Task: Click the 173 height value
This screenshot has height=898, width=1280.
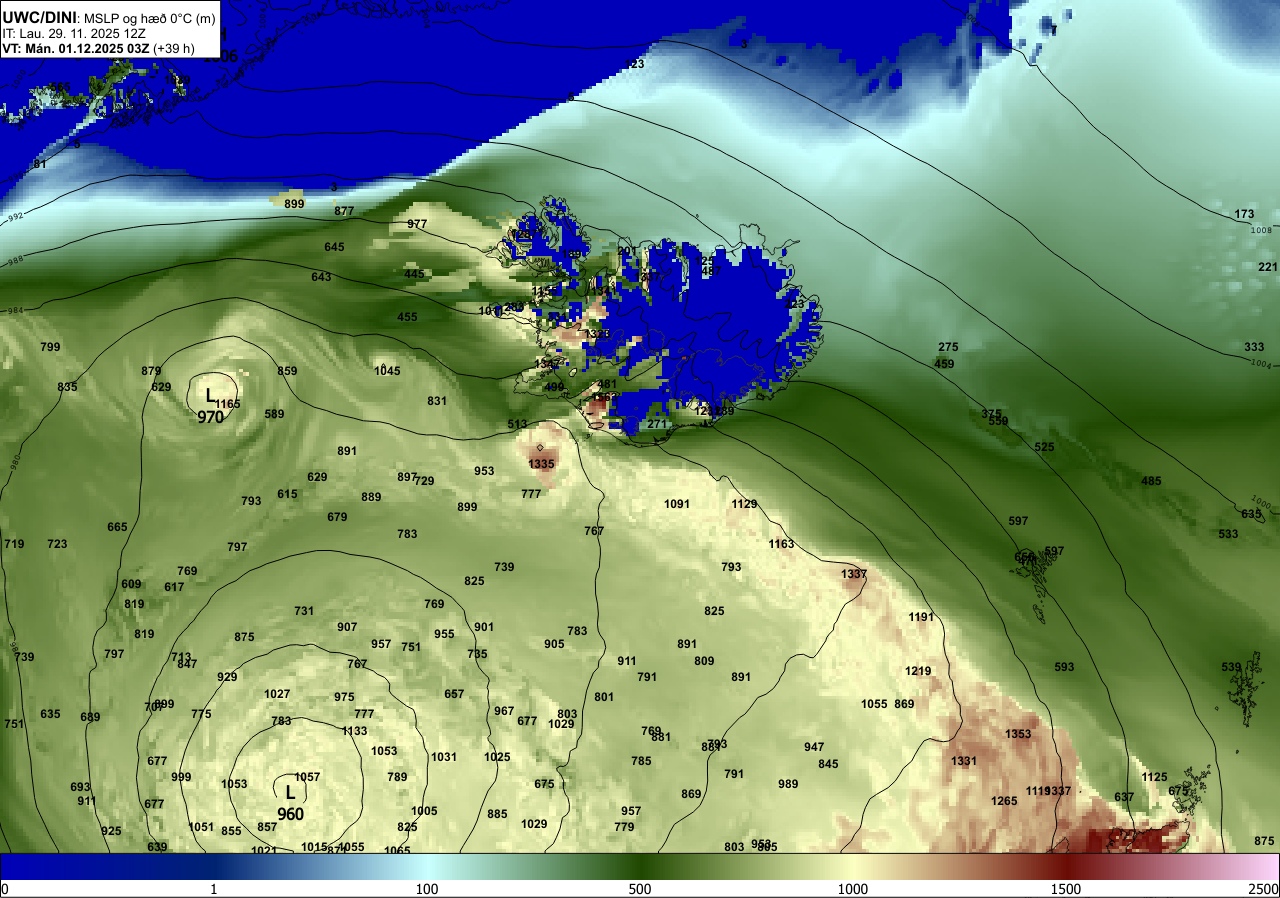Action: click(x=1244, y=214)
